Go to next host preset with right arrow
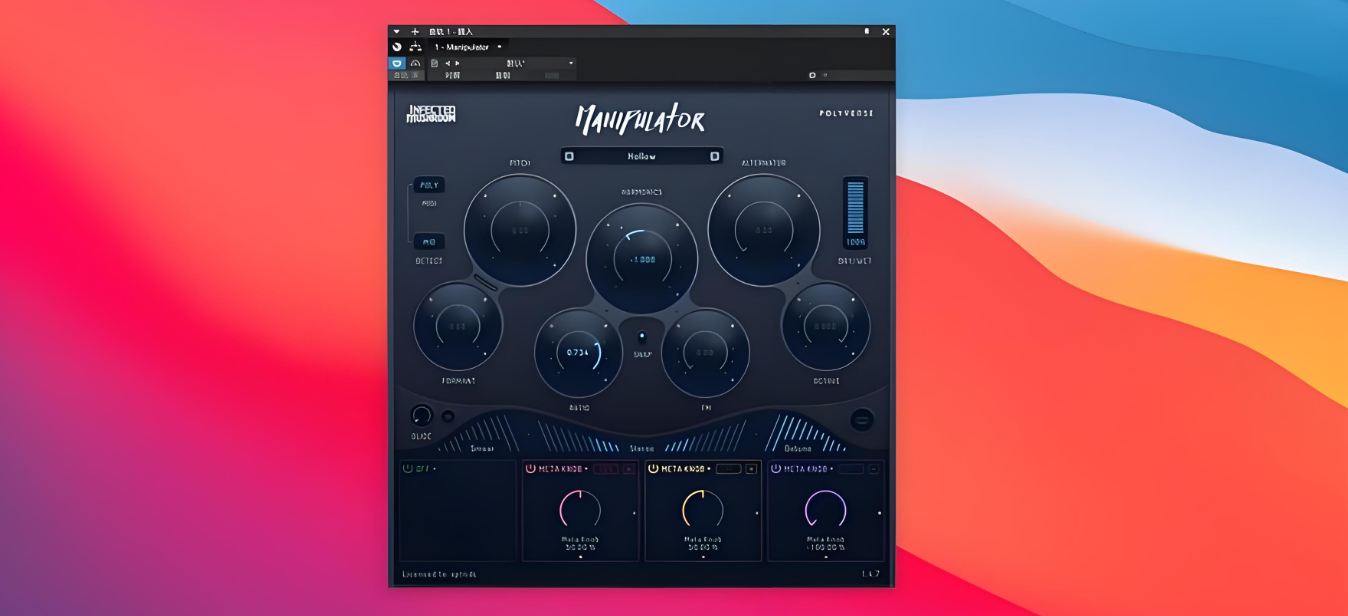The width and height of the screenshot is (1348, 616). (458, 63)
